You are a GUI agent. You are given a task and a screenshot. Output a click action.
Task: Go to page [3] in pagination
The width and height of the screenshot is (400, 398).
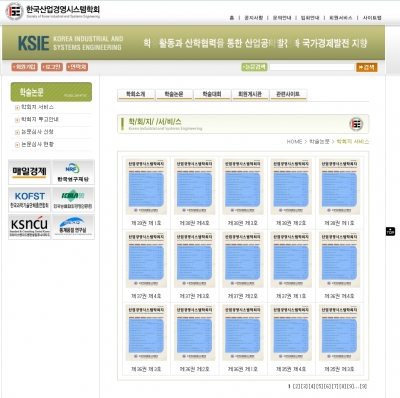pos(304,386)
